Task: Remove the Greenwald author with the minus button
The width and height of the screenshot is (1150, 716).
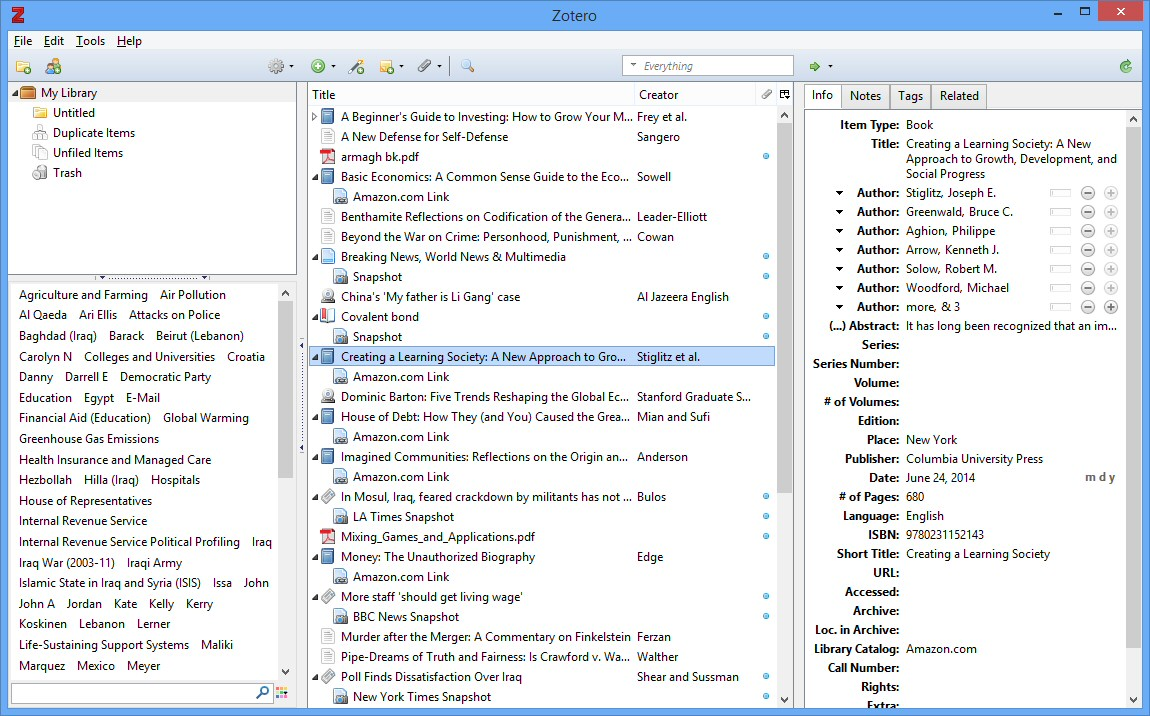Action: click(1088, 212)
